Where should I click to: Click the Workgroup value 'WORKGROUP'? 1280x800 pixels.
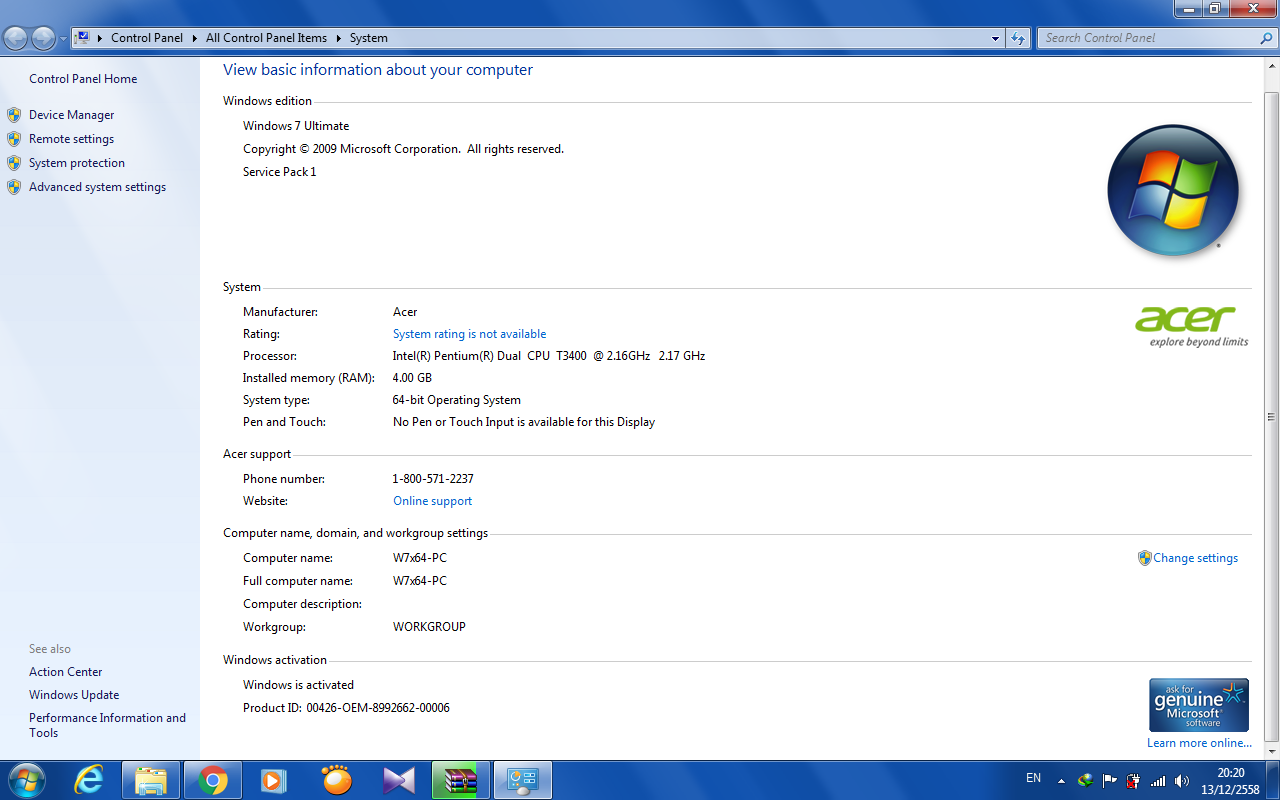pos(429,627)
